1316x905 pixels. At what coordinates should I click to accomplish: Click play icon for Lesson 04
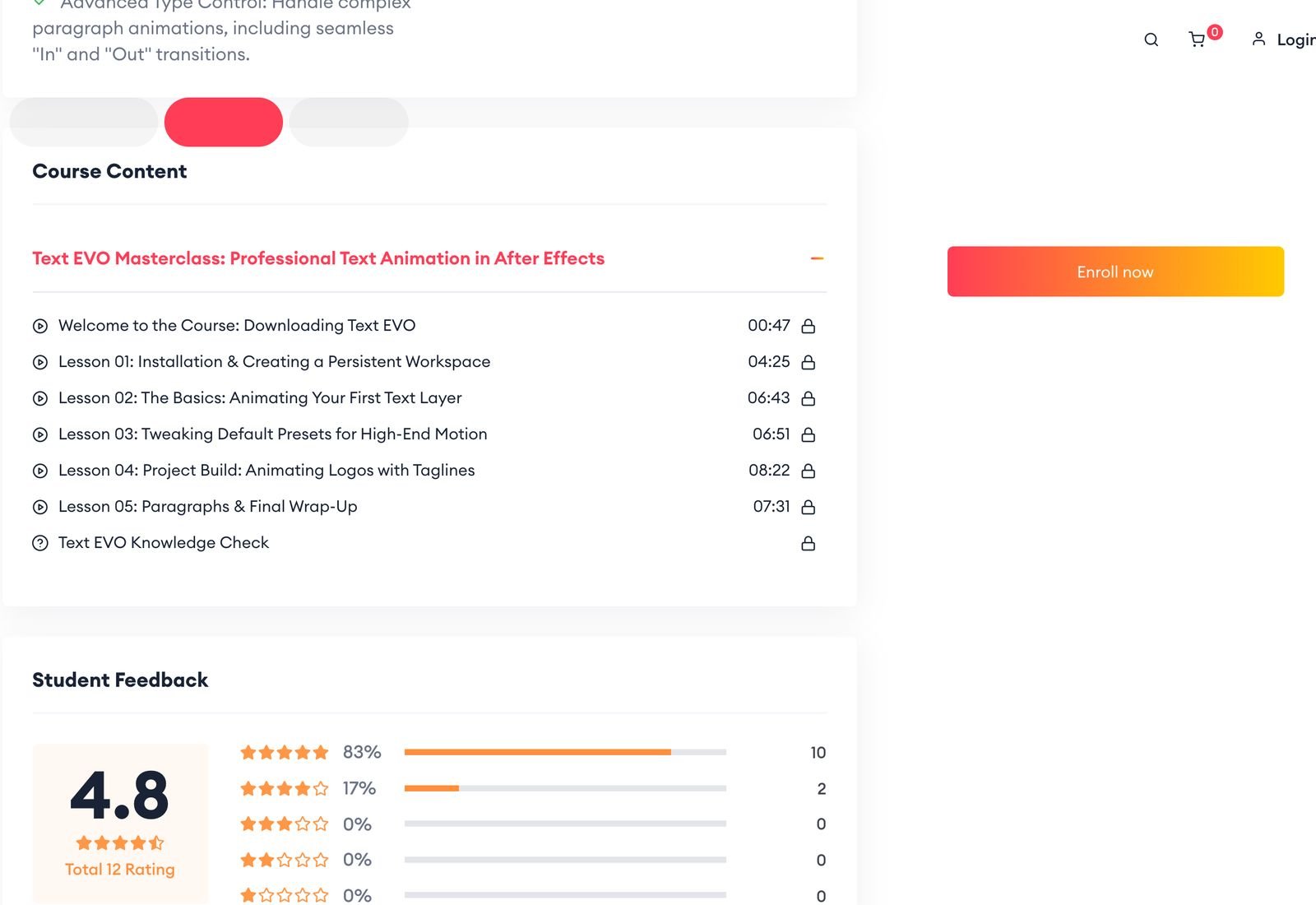click(40, 471)
